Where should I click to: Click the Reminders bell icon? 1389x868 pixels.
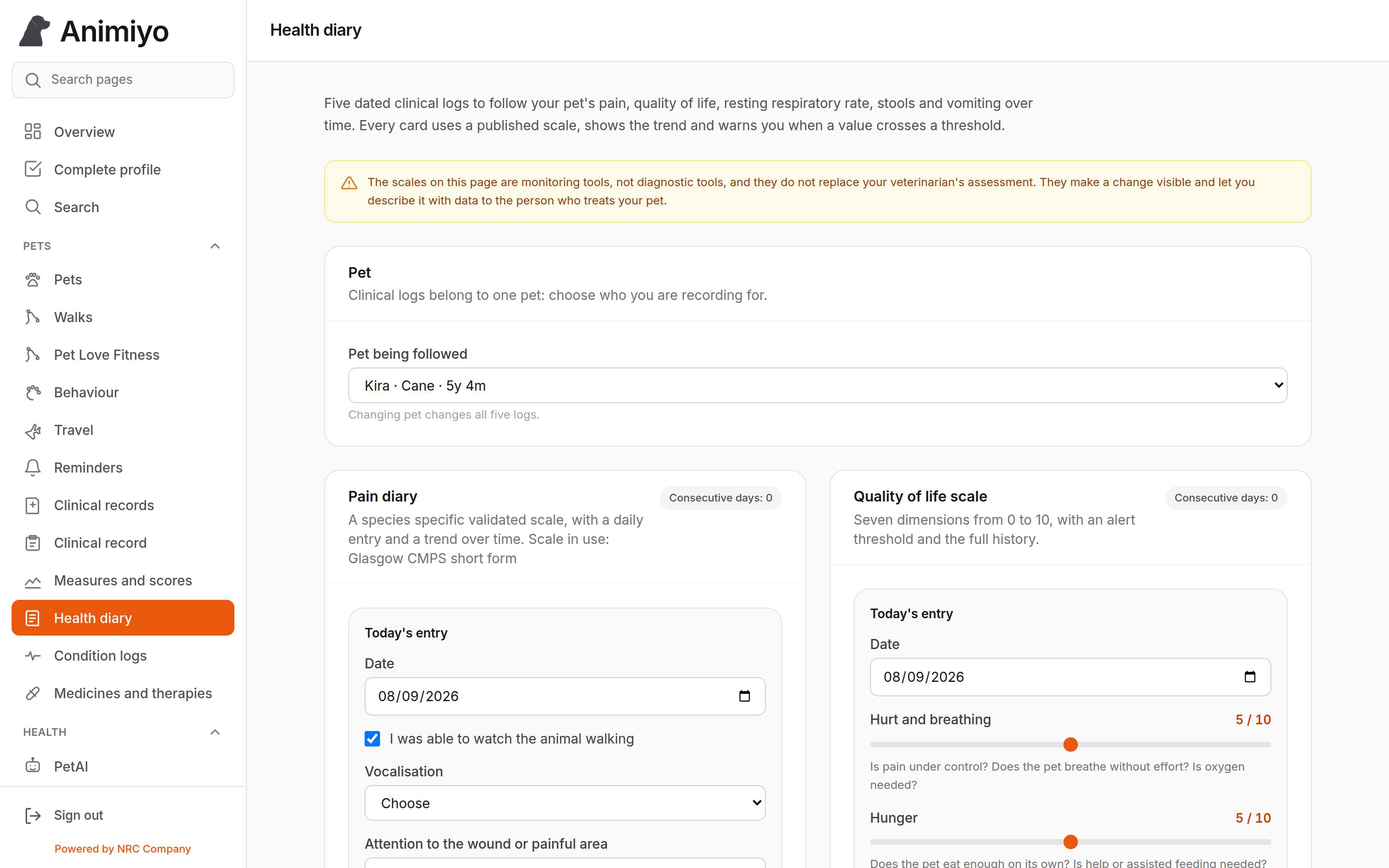[x=33, y=467]
